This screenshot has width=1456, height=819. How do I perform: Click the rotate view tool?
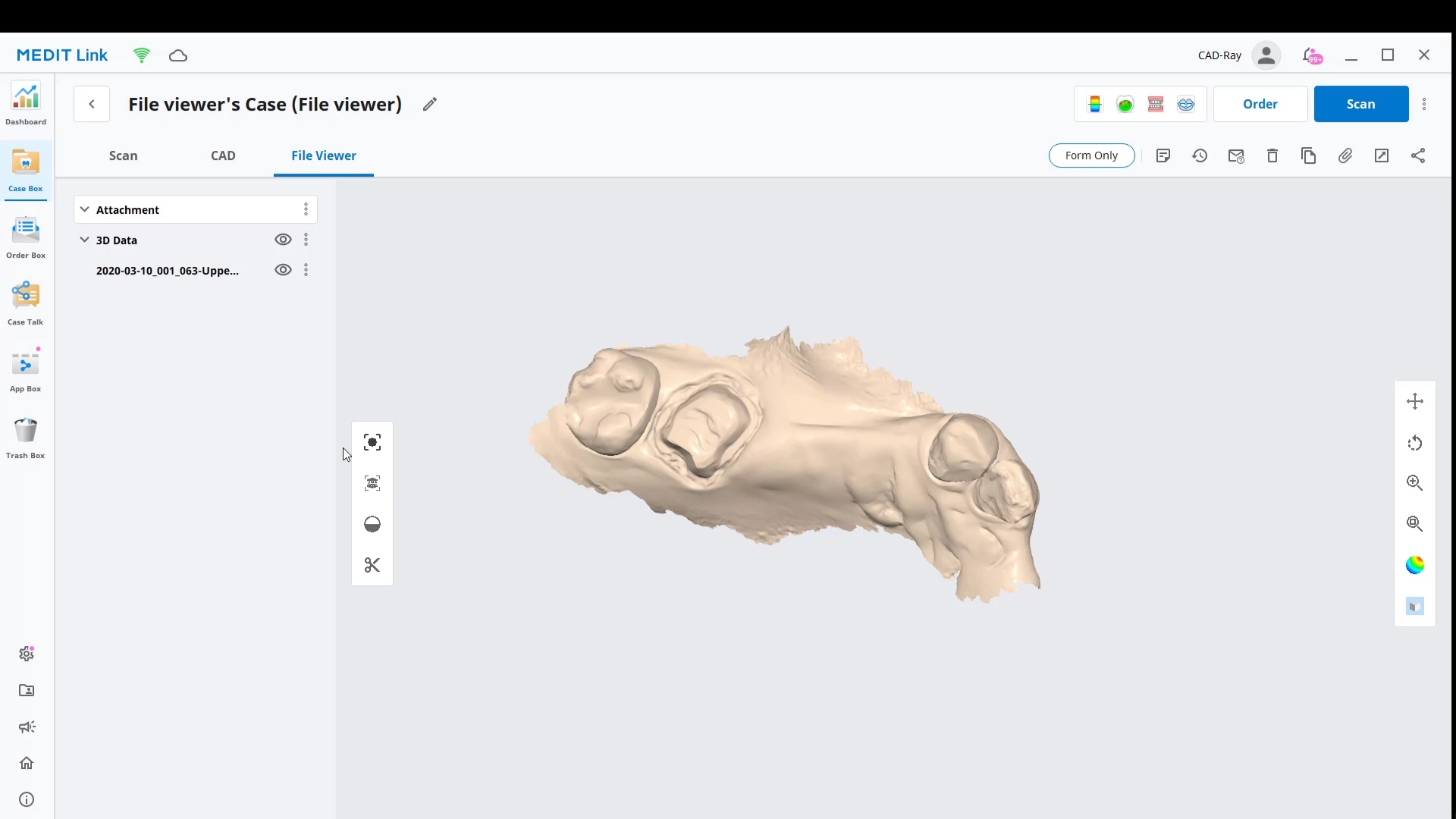coord(1414,443)
